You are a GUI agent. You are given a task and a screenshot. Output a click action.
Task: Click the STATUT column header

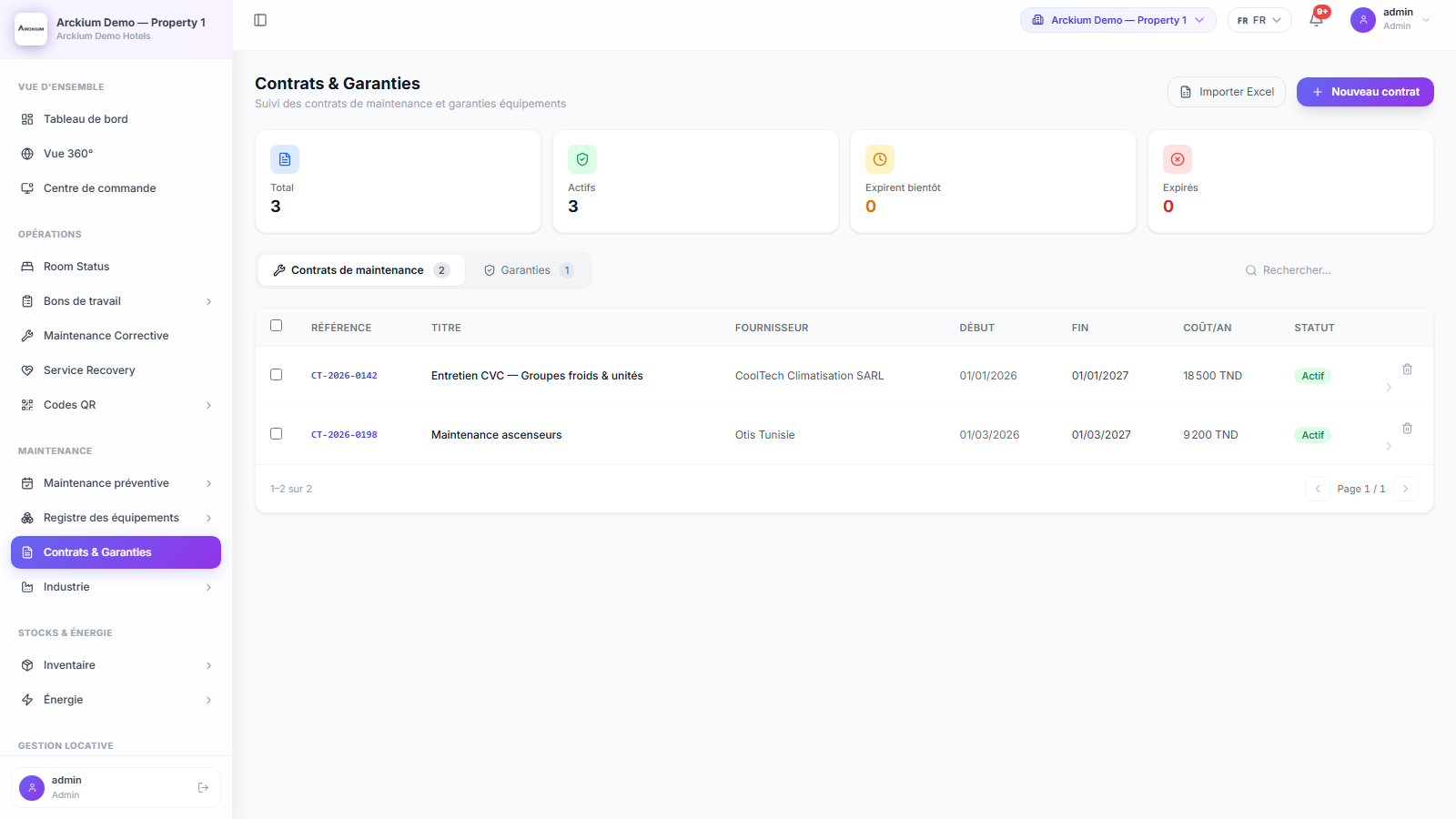pos(1314,328)
